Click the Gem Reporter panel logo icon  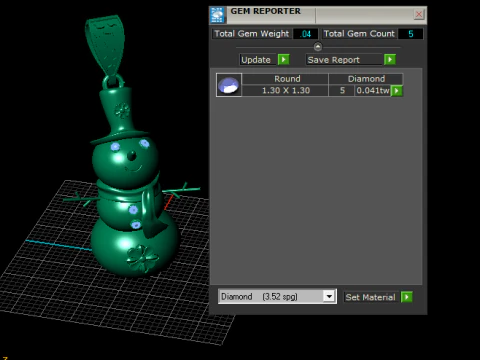pos(218,15)
